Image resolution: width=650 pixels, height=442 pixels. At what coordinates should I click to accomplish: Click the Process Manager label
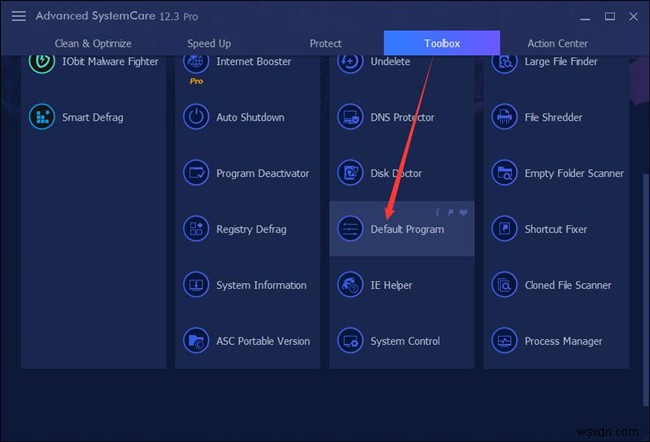tap(563, 341)
